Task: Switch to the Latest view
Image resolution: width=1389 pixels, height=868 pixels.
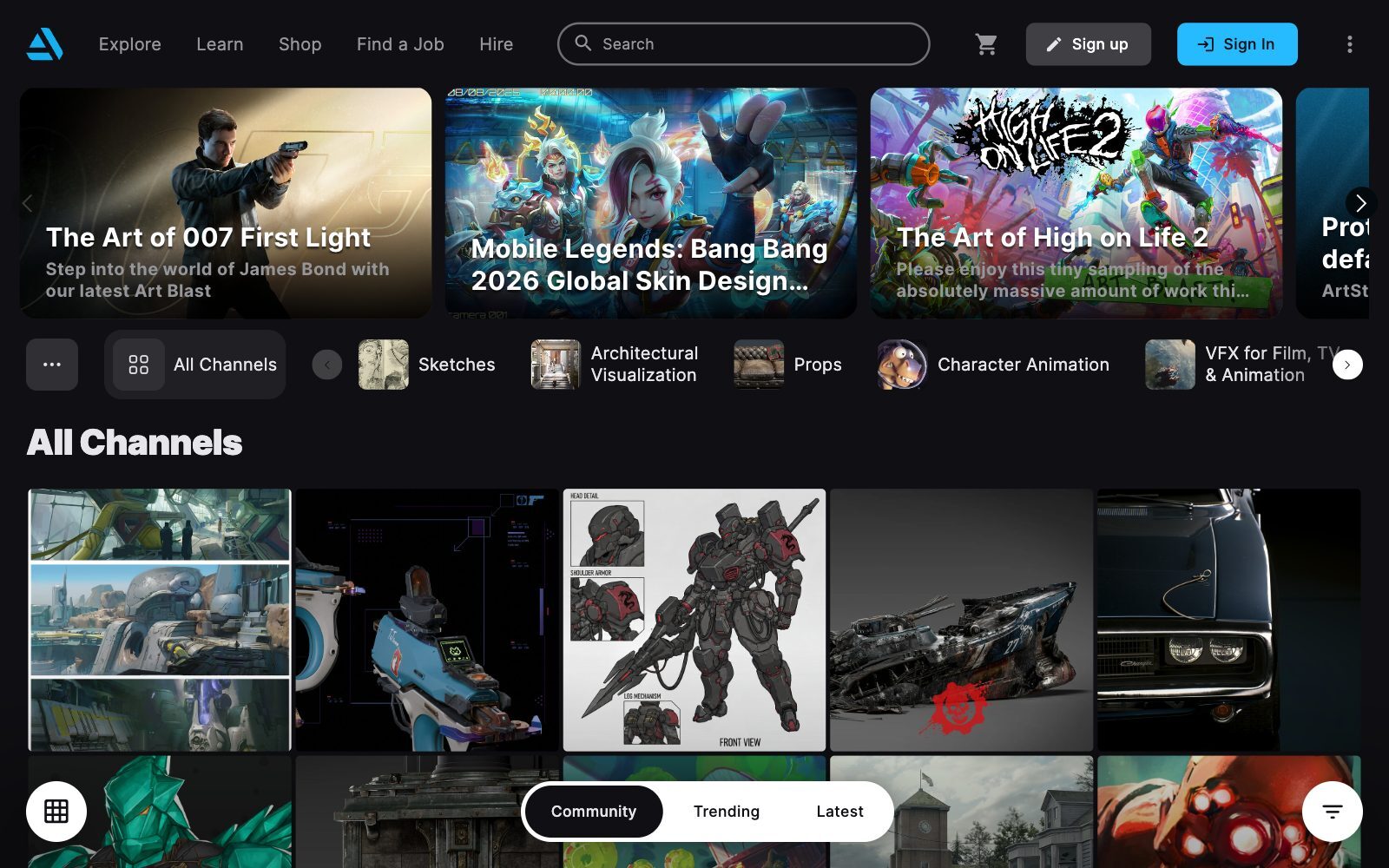Action: point(839,812)
